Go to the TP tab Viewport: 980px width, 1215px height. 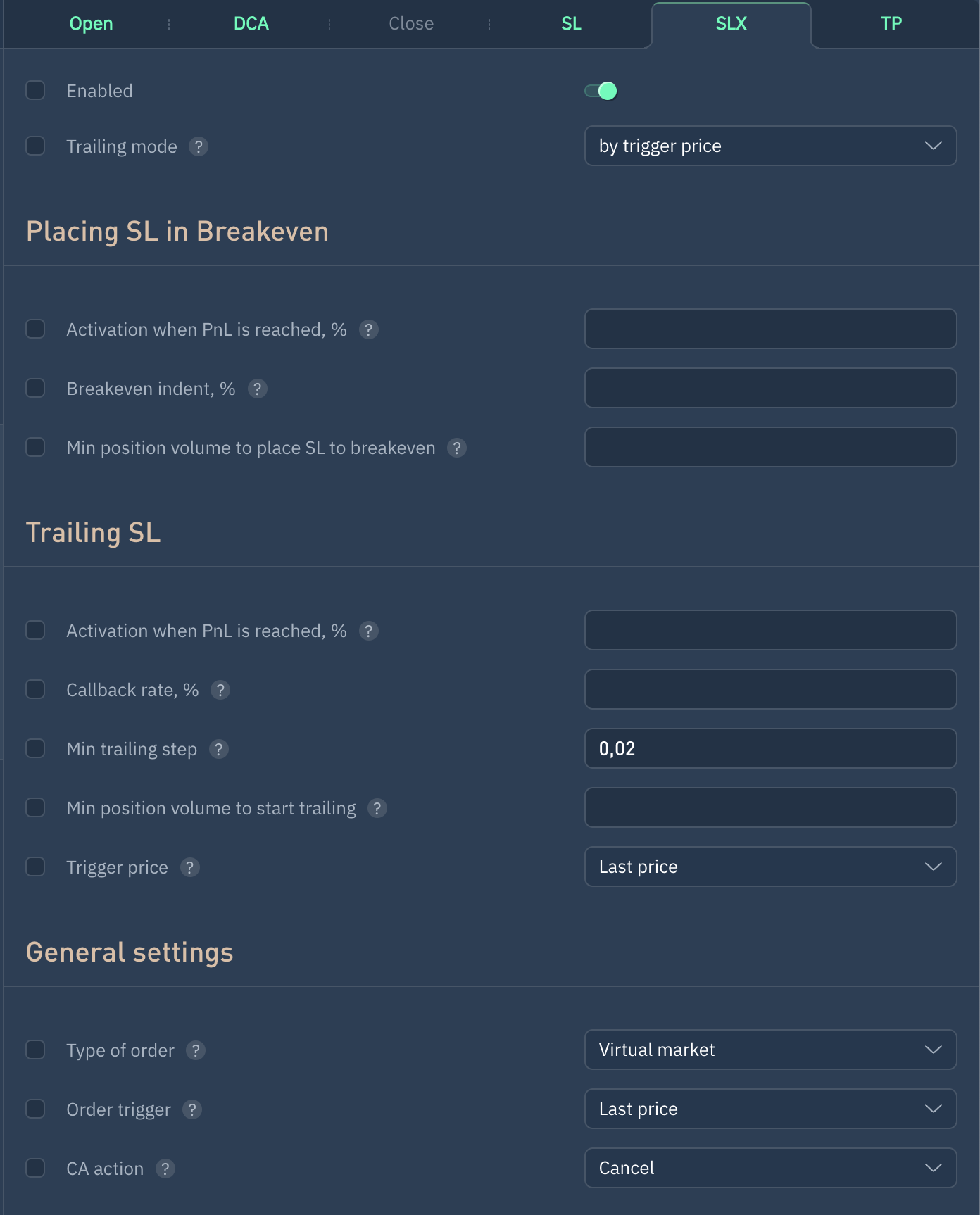pyautogui.click(x=891, y=24)
